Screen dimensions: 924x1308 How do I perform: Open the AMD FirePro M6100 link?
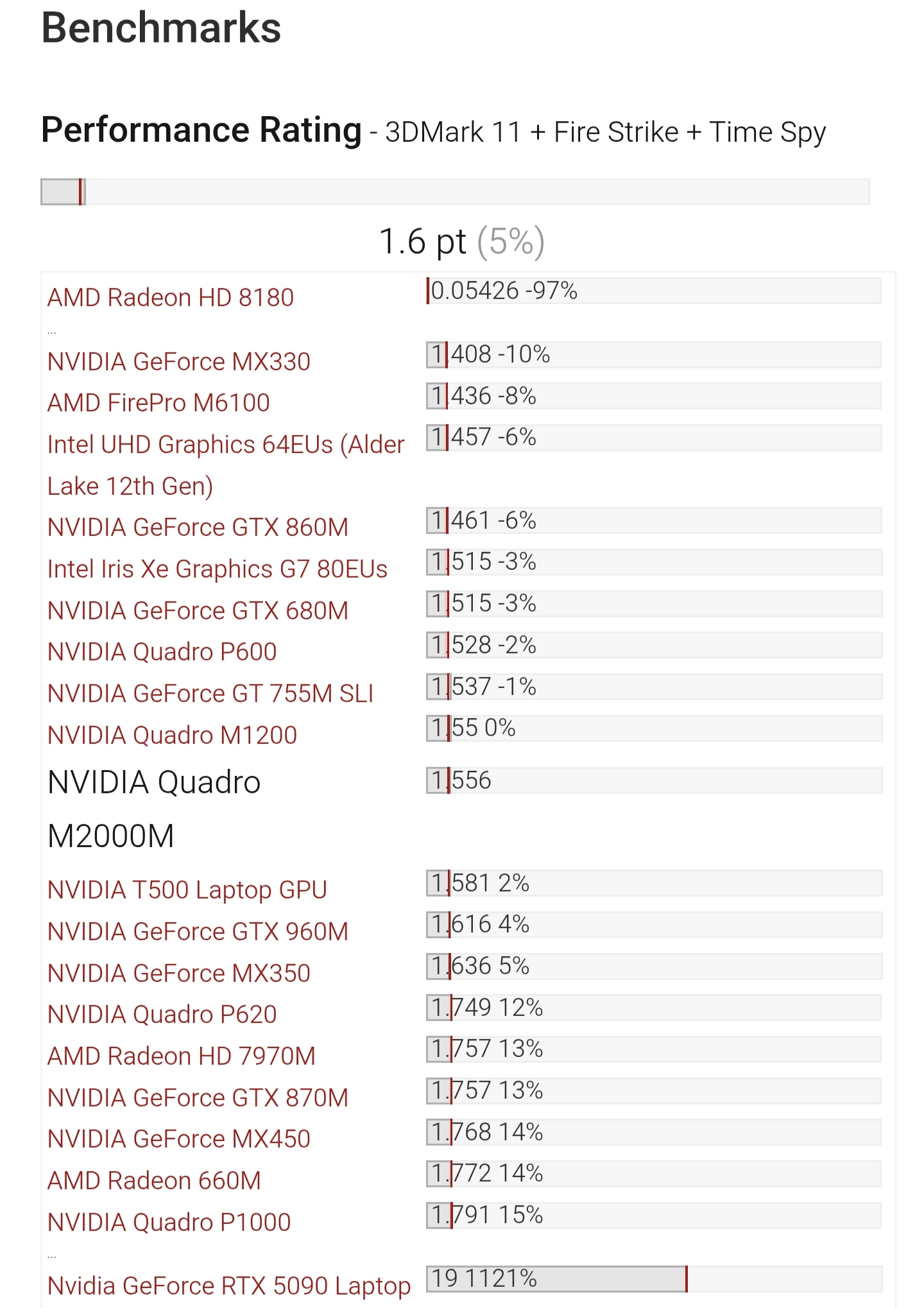pyautogui.click(x=158, y=403)
